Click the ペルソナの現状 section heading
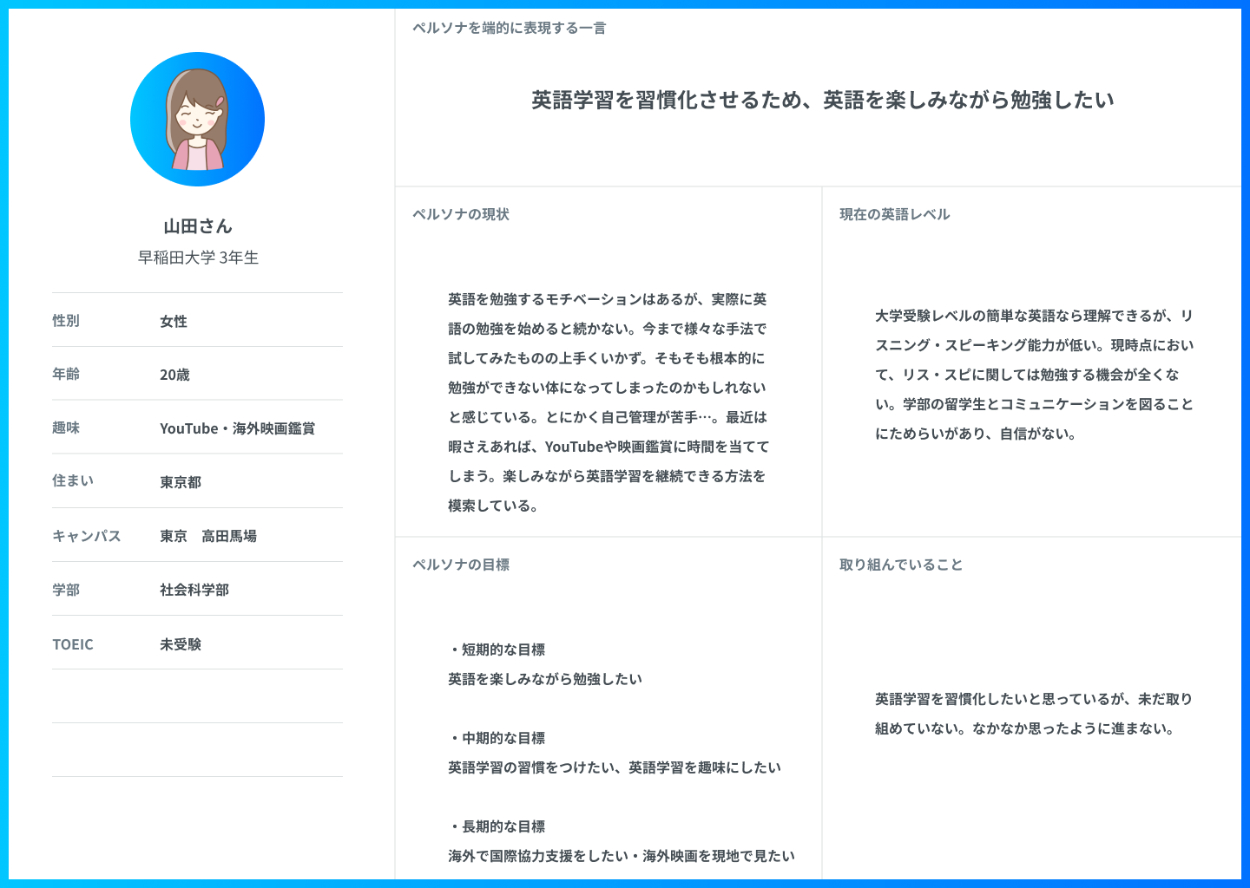Viewport: 1250px width, 888px height. pyautogui.click(x=460, y=214)
